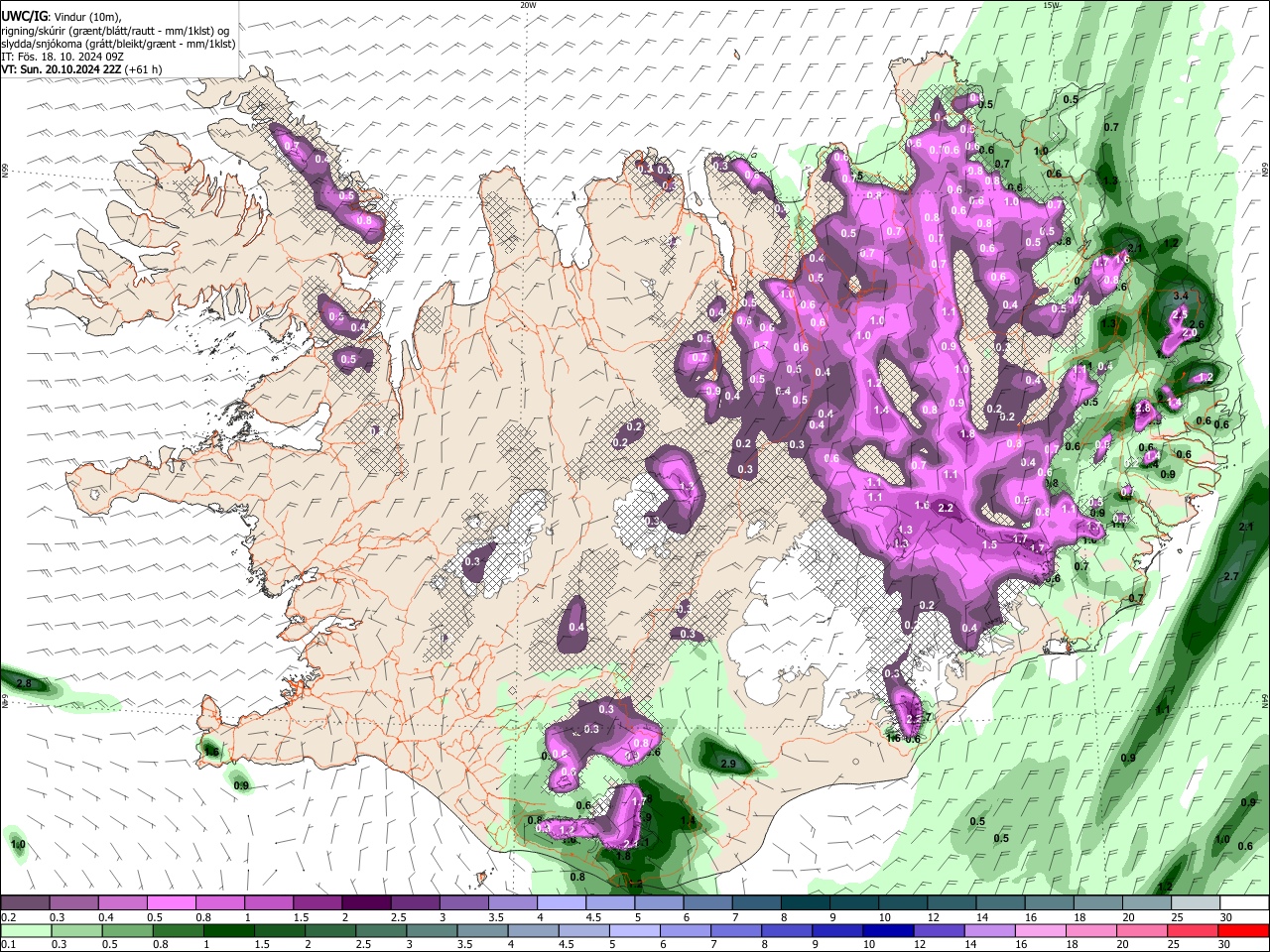Click the 3.4 rain value on the map
This screenshot has height=952, width=1270.
click(x=1181, y=296)
